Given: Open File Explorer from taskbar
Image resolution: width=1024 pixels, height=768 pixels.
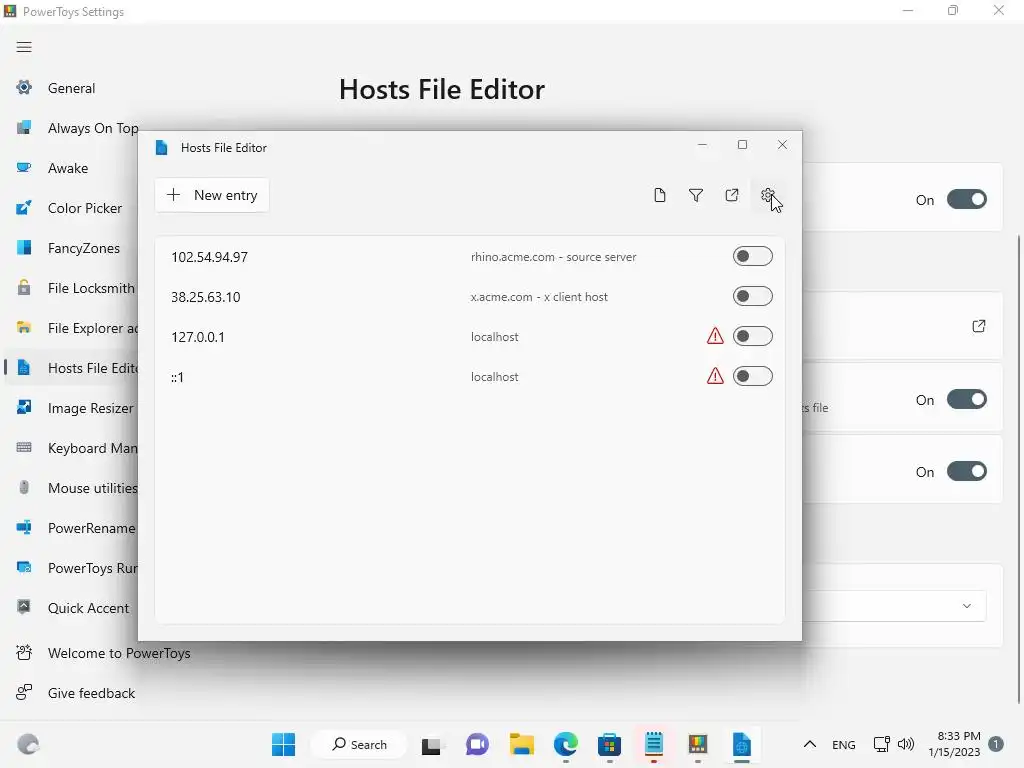Looking at the screenshot, I should [522, 744].
